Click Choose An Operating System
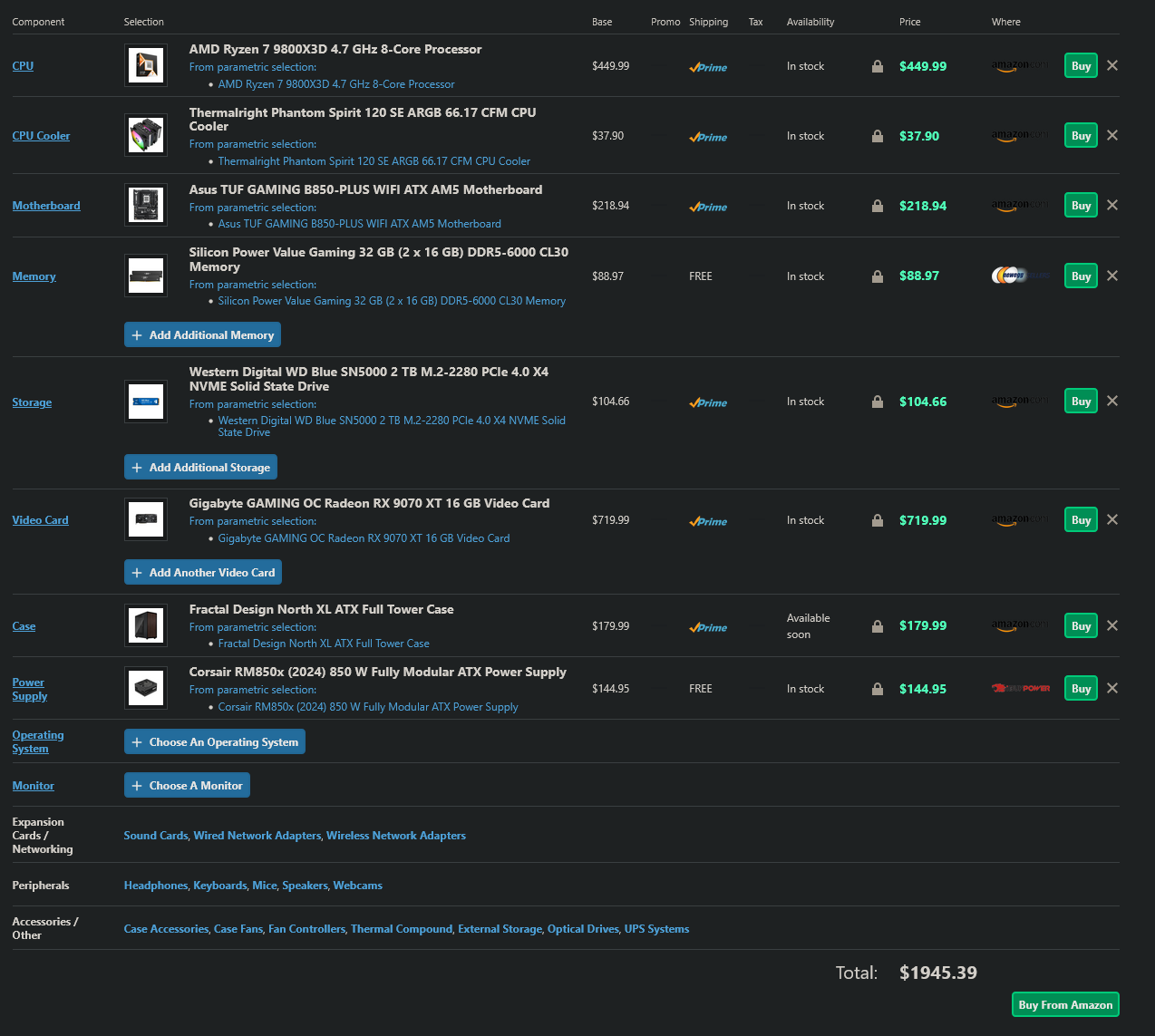Image resolution: width=1155 pixels, height=1036 pixels. [x=215, y=741]
